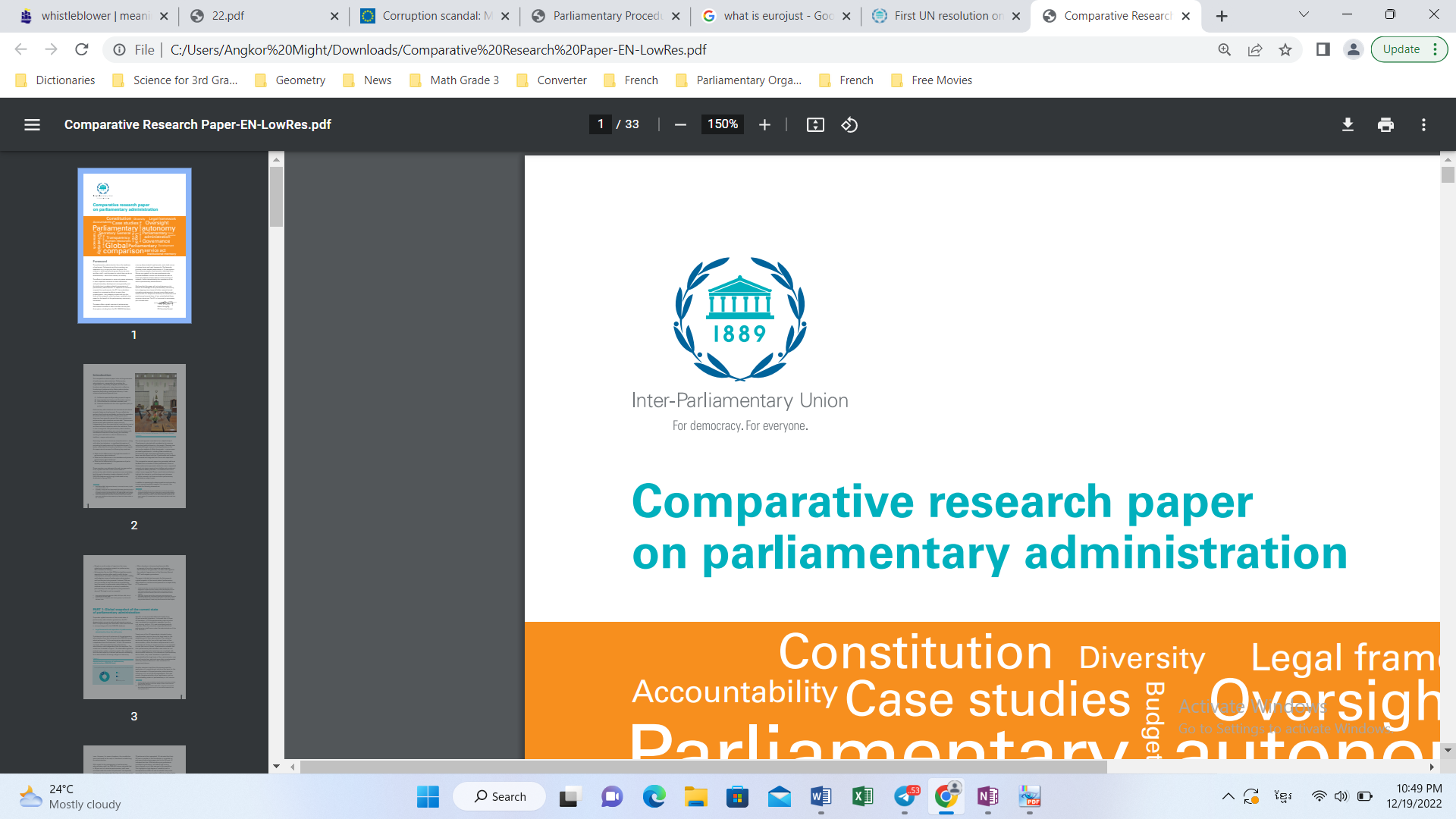Open browser zoom magnifier icon in address bar
Screen dimensions: 1456x819
pos(1224,49)
